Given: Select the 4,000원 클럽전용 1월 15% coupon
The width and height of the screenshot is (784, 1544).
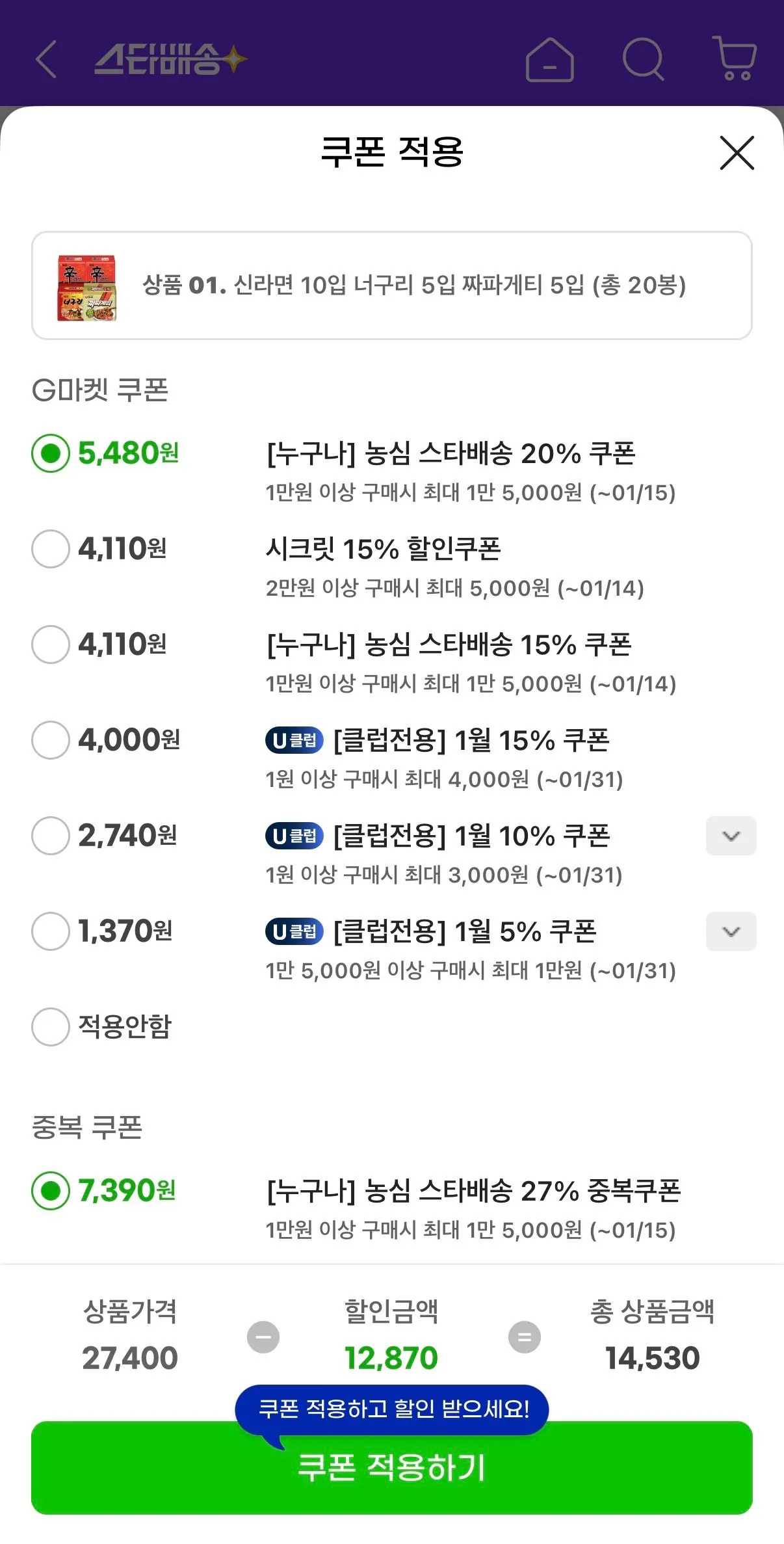Looking at the screenshot, I should tap(50, 740).
